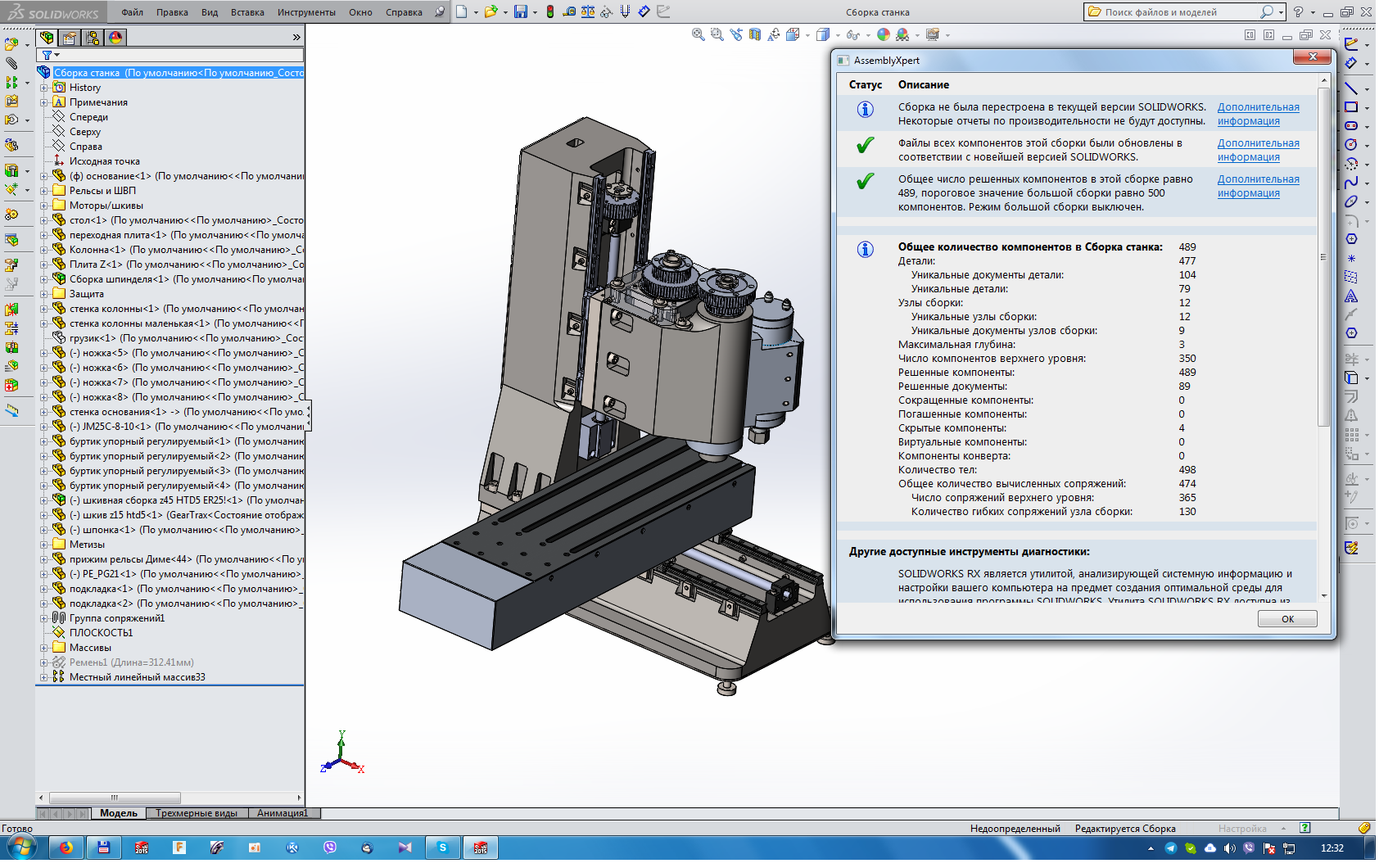Open the DisplayManager color wheel icon
Image resolution: width=1379 pixels, height=868 pixels.
tap(115, 38)
